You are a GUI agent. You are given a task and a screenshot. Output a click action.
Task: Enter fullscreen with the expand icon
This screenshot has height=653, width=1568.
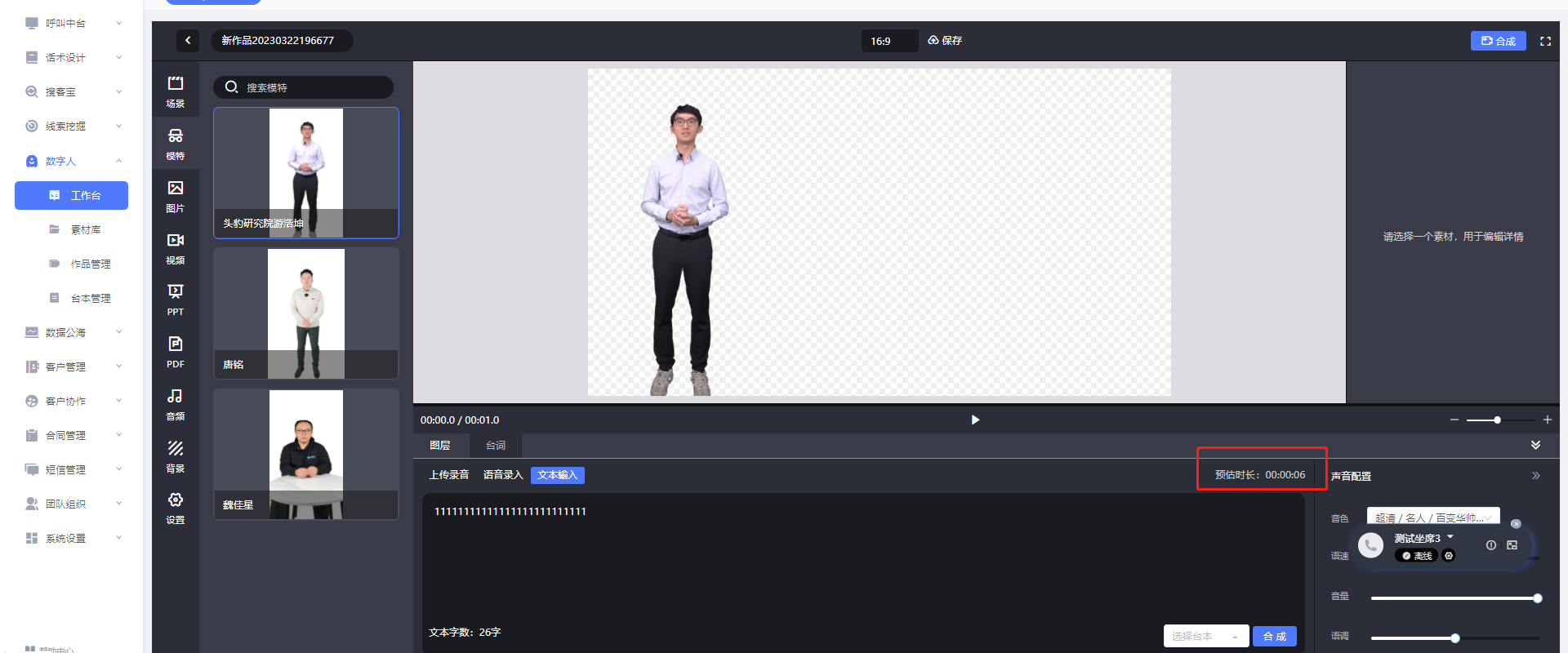pos(1545,41)
